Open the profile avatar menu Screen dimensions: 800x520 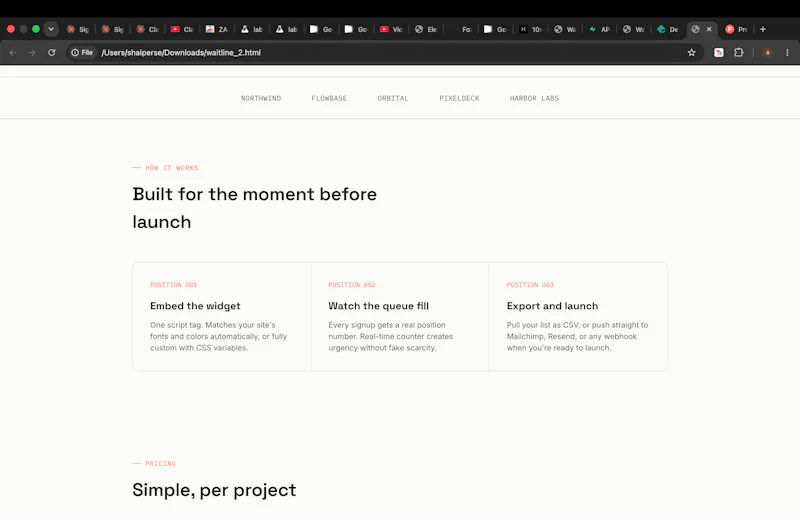[x=767, y=53]
